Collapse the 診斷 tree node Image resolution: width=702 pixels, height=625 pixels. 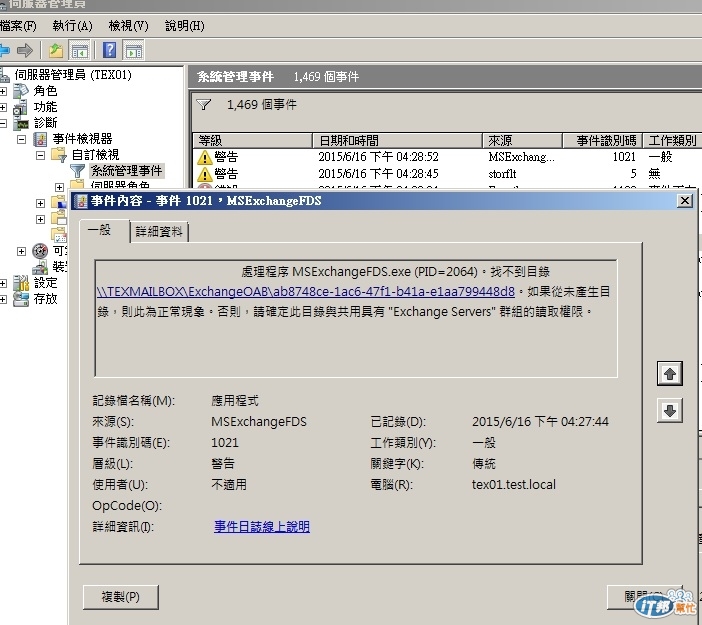[x=3, y=123]
